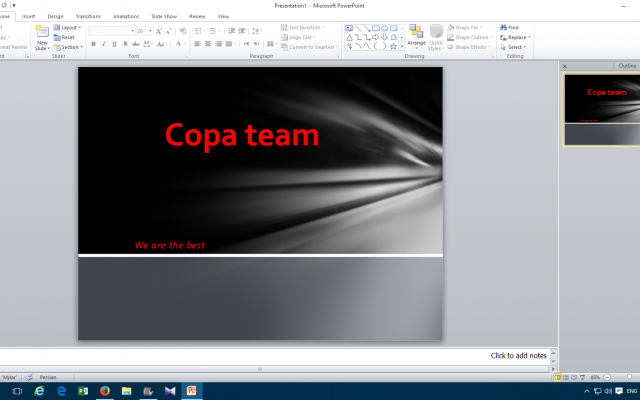Decrease list indent level

click(x=231, y=31)
